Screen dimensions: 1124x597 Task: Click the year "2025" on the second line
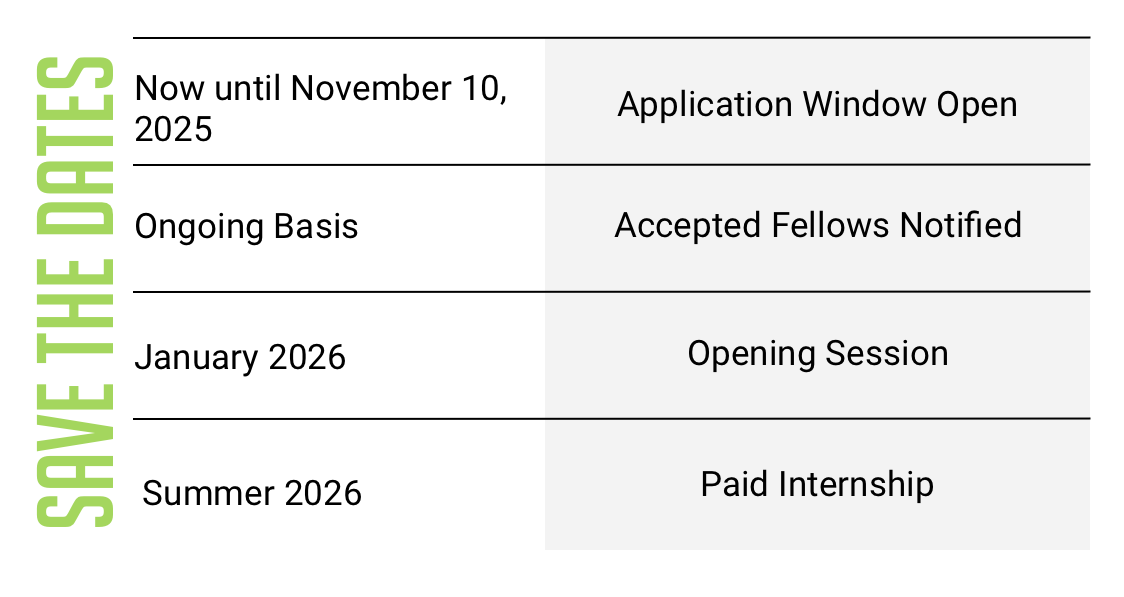click(173, 130)
